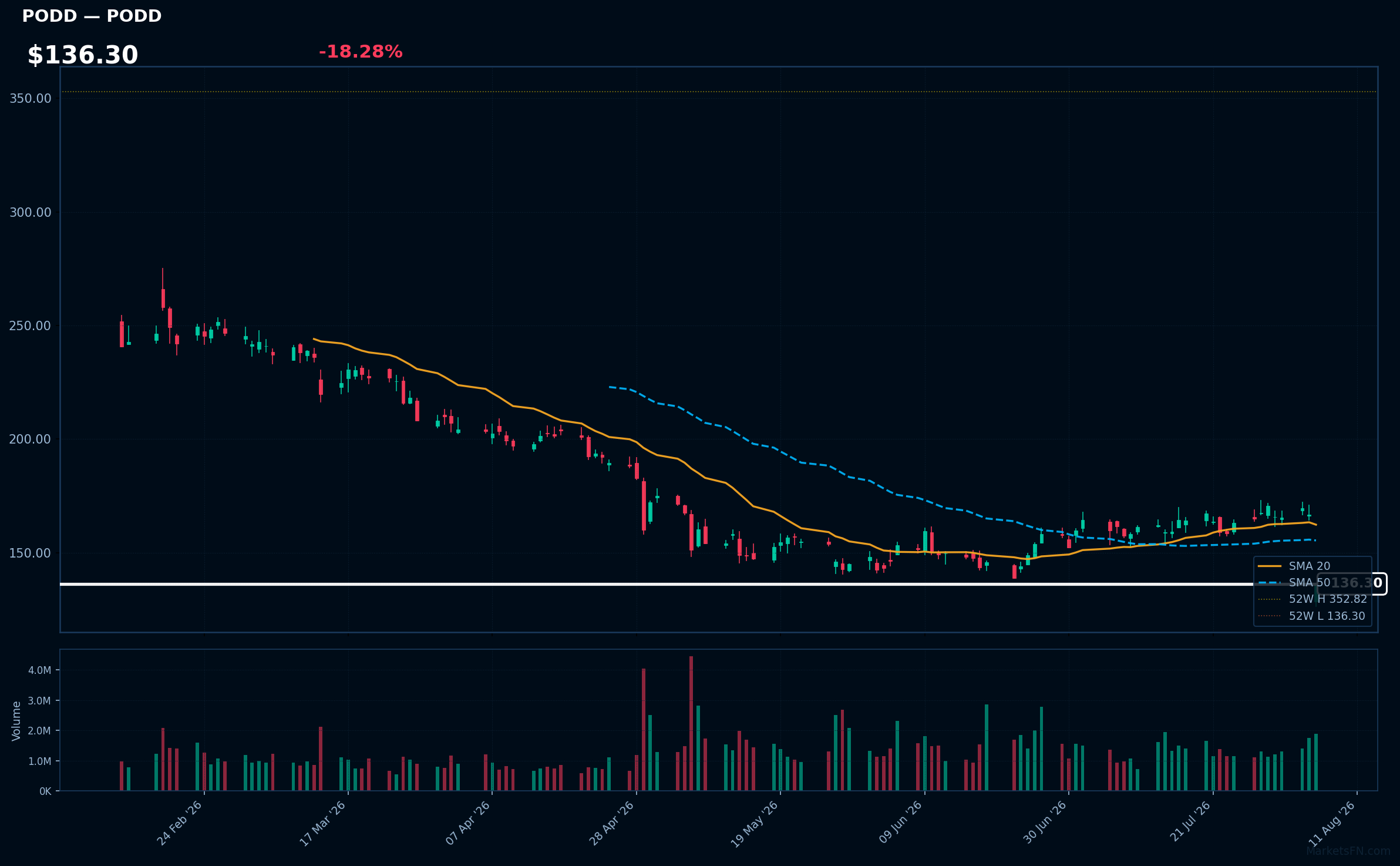Click the 3.0M volume axis label

[40, 701]
